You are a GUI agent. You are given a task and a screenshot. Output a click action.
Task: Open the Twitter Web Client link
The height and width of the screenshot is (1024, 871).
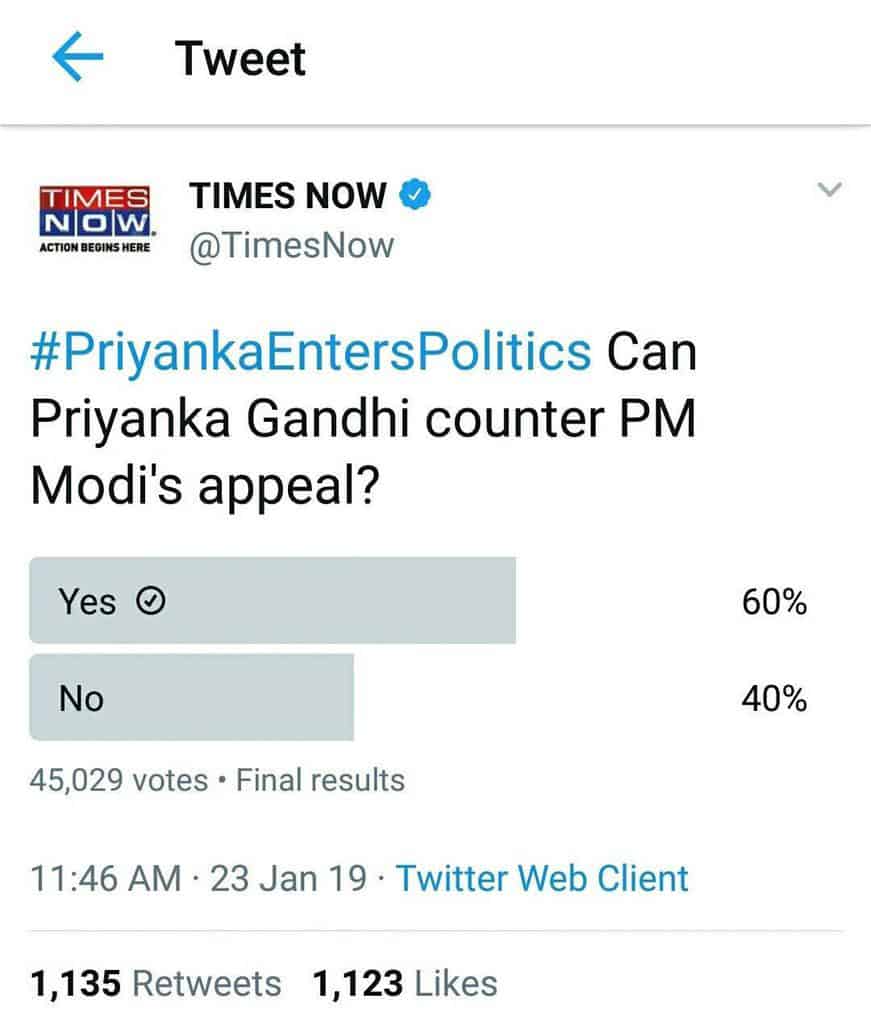(543, 878)
